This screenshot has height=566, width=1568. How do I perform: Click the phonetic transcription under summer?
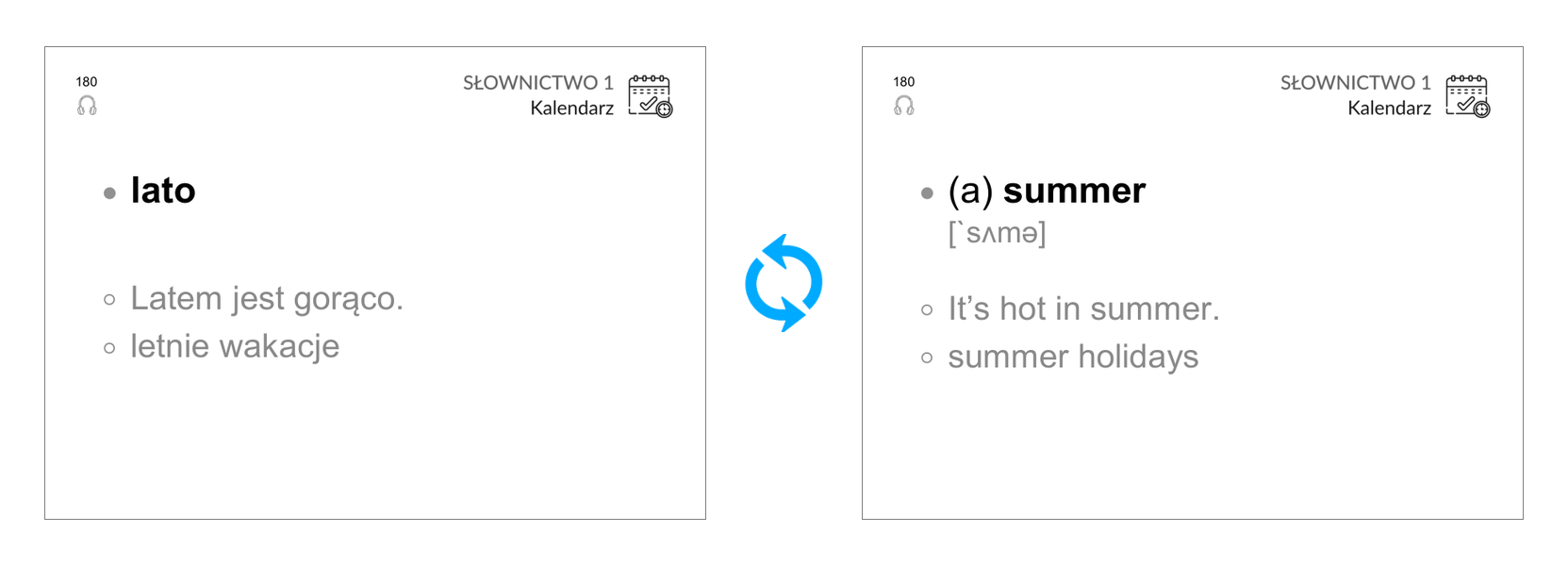(998, 233)
